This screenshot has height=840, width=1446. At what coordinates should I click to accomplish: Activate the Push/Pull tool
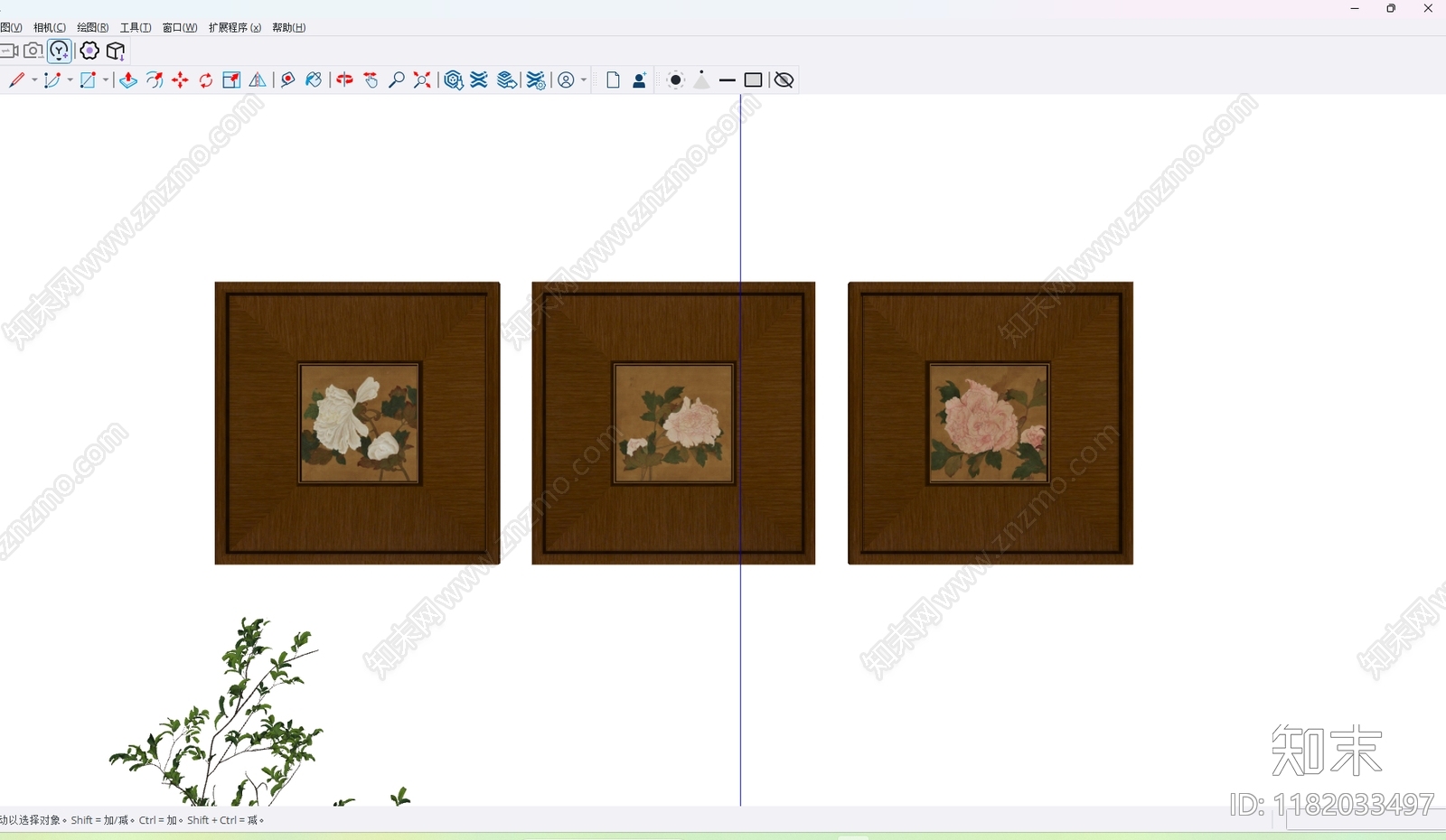(x=128, y=80)
